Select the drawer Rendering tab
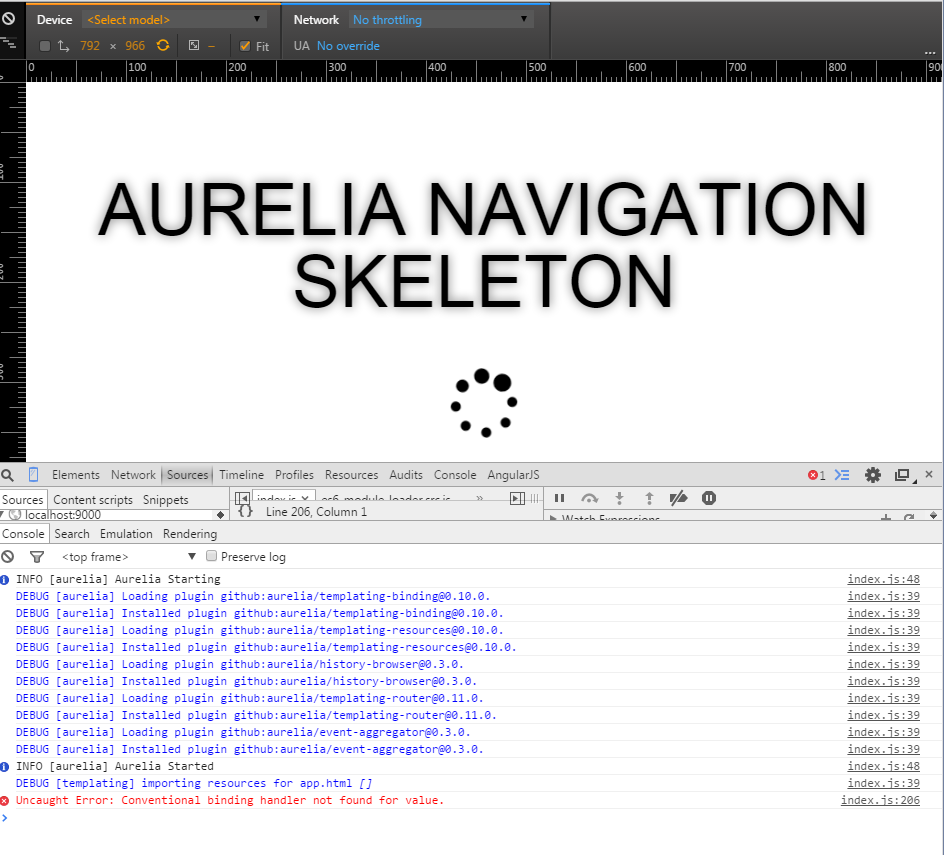Image resolution: width=944 pixels, height=855 pixels. pos(190,534)
